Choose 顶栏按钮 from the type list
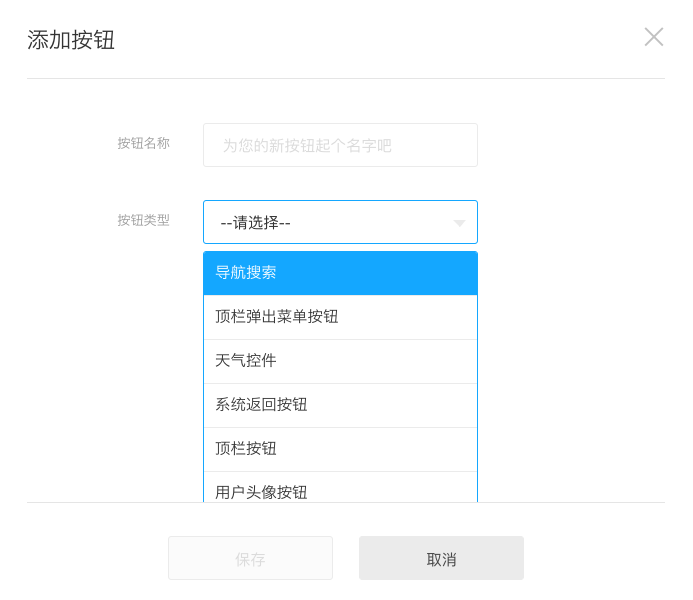Viewport: 693px width, 600px height. click(x=340, y=449)
